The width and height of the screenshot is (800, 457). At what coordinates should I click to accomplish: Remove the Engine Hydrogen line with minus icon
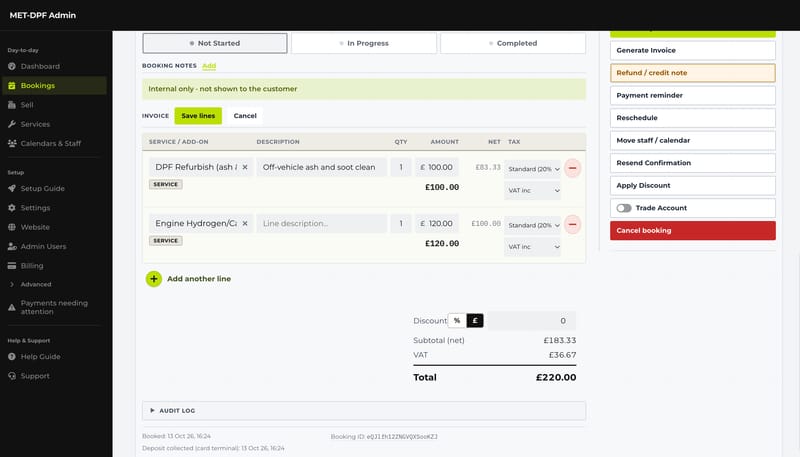click(572, 224)
